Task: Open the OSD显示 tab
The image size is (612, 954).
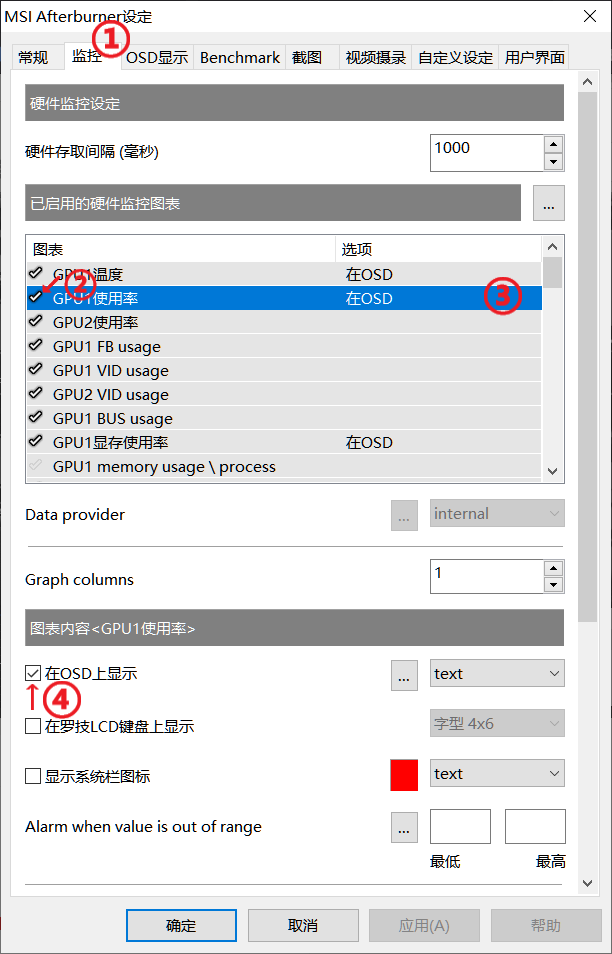Action: coord(157,58)
